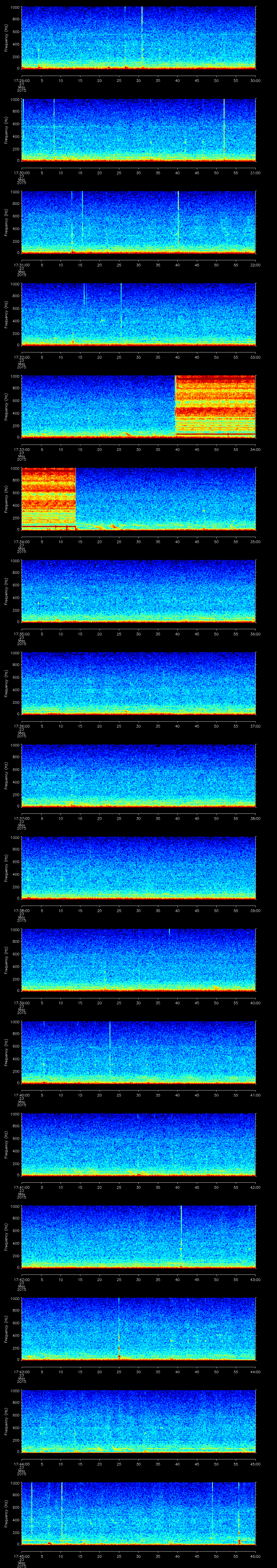Image resolution: width=277 pixels, height=1568 pixels.
Task: Click the 17:30:00 start time label
Action: (21, 173)
